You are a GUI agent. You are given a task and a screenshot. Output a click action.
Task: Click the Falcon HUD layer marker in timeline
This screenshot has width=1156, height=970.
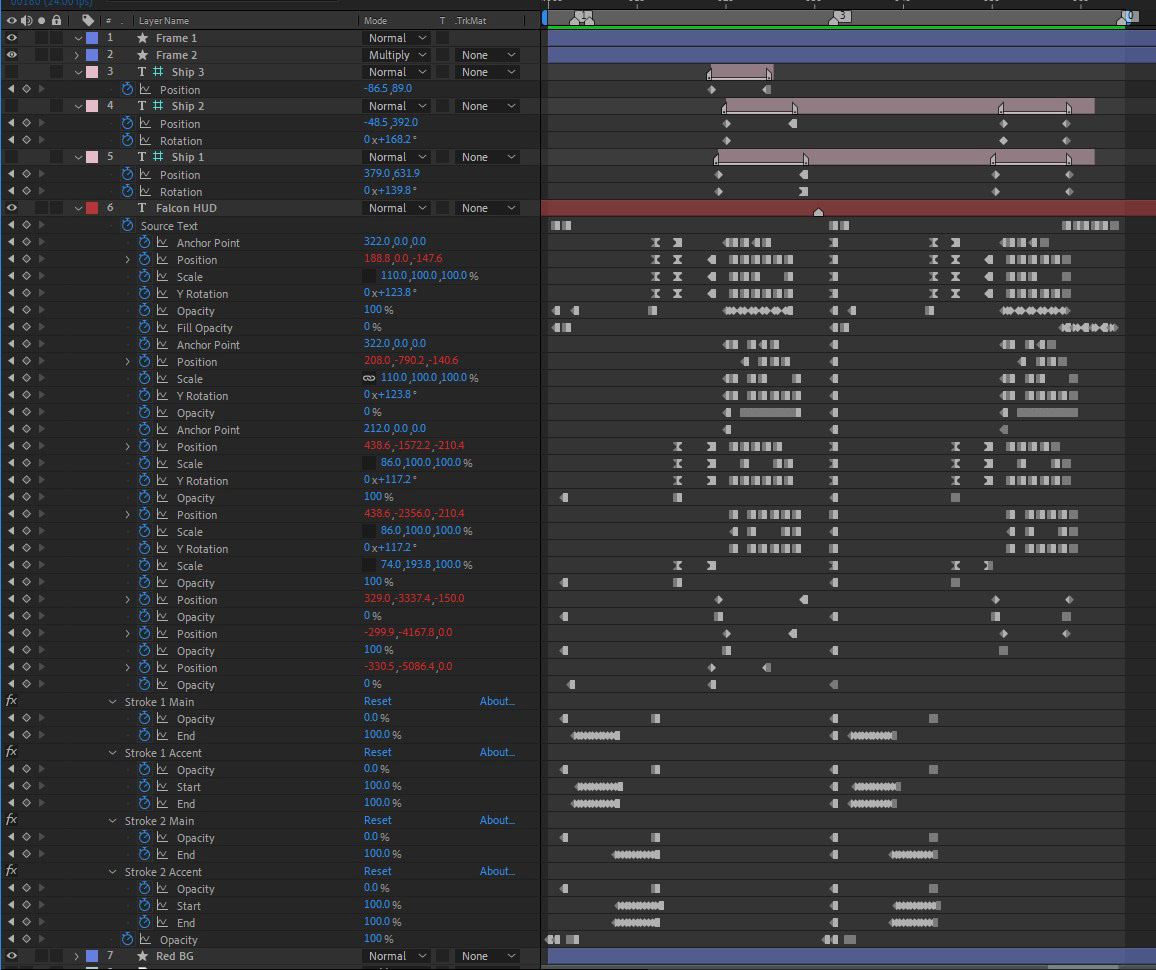pyautogui.click(x=818, y=212)
